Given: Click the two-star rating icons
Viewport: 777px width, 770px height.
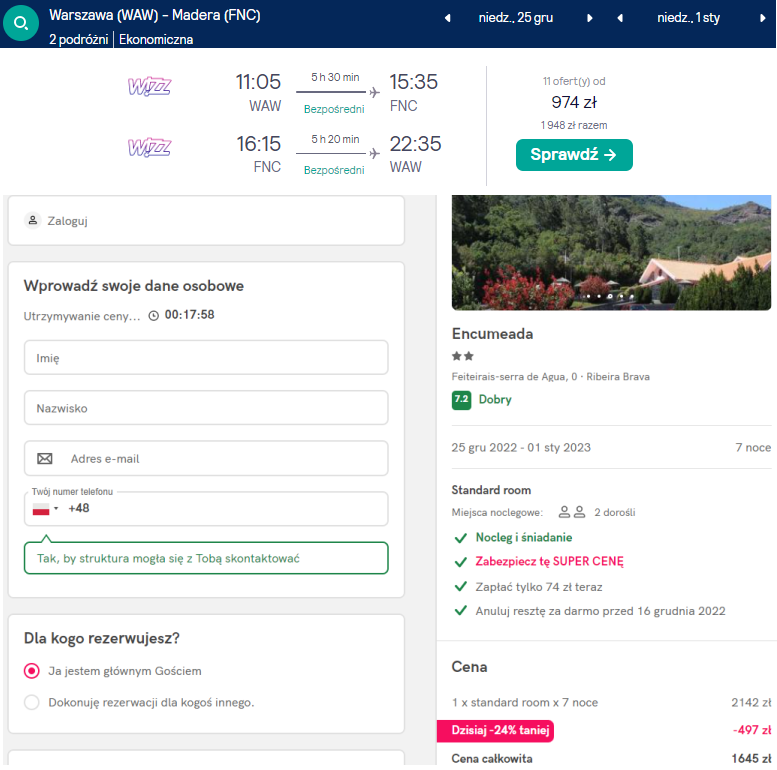Looking at the screenshot, I should 463,356.
